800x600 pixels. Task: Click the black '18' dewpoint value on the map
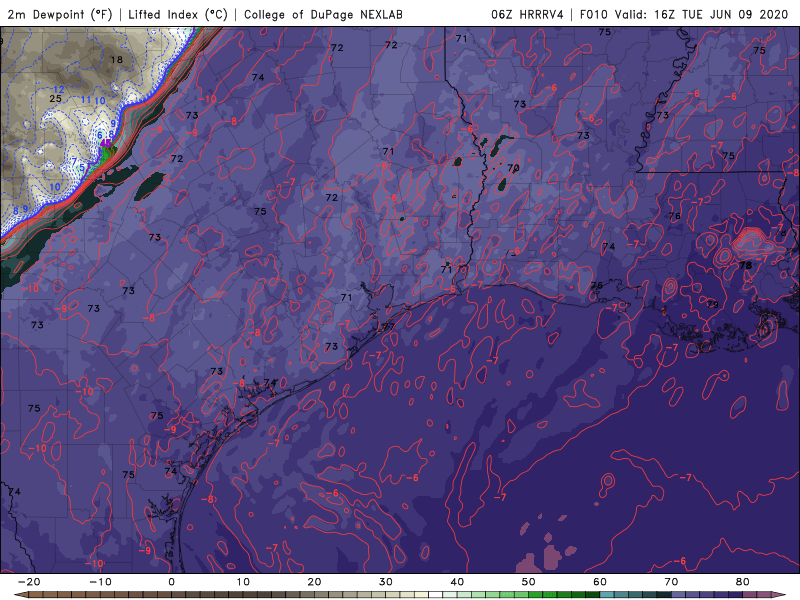coord(117,60)
